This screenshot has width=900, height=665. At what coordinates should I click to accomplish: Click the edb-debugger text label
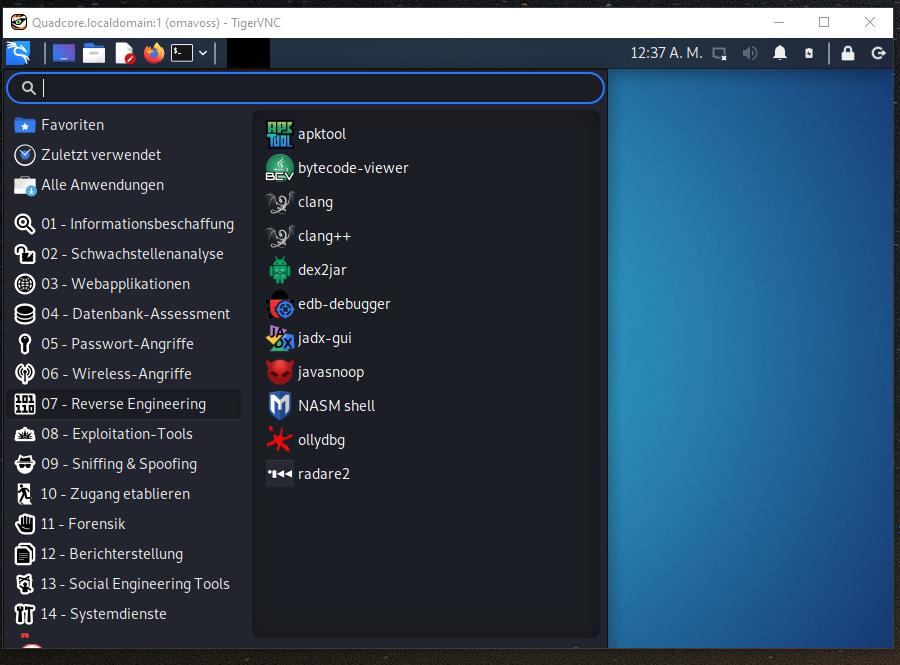tap(344, 304)
